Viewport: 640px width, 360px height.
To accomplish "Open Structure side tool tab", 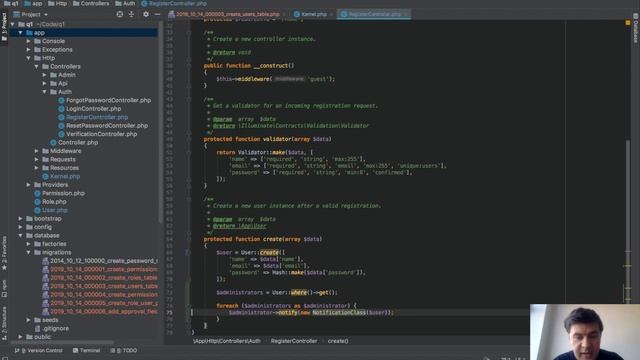I will 4,323.
